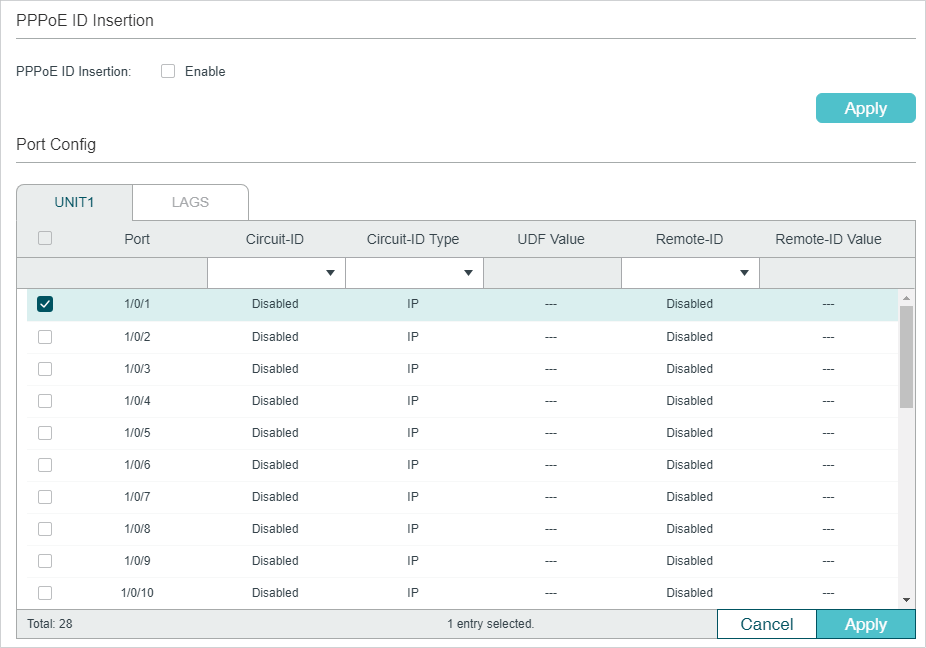Apply the port config changes
This screenshot has height=648, width=926.
[866, 624]
